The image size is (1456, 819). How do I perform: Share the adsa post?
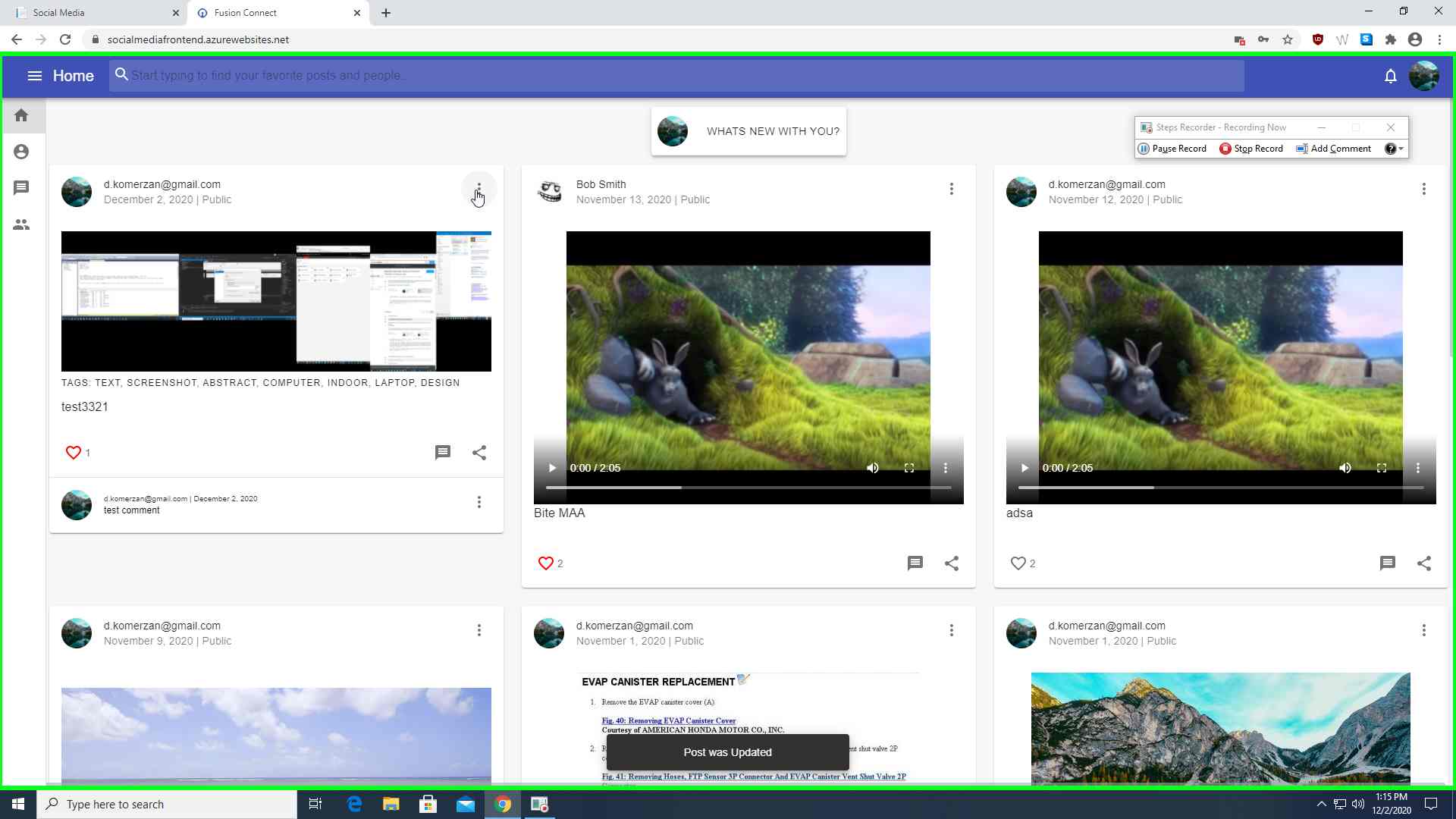1424,563
